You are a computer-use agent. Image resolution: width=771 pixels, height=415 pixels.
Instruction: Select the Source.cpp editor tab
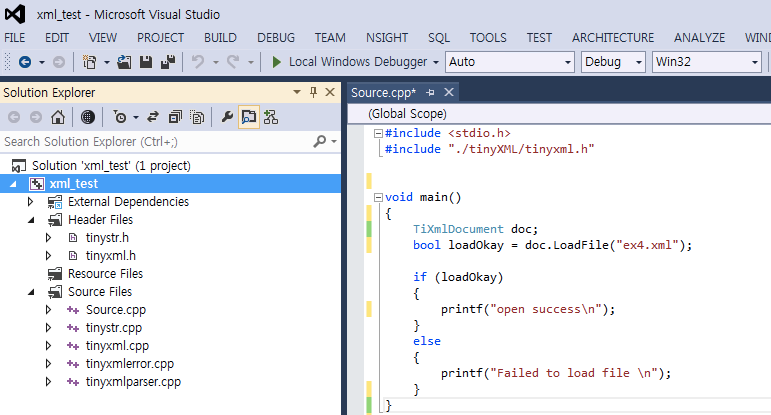[384, 92]
